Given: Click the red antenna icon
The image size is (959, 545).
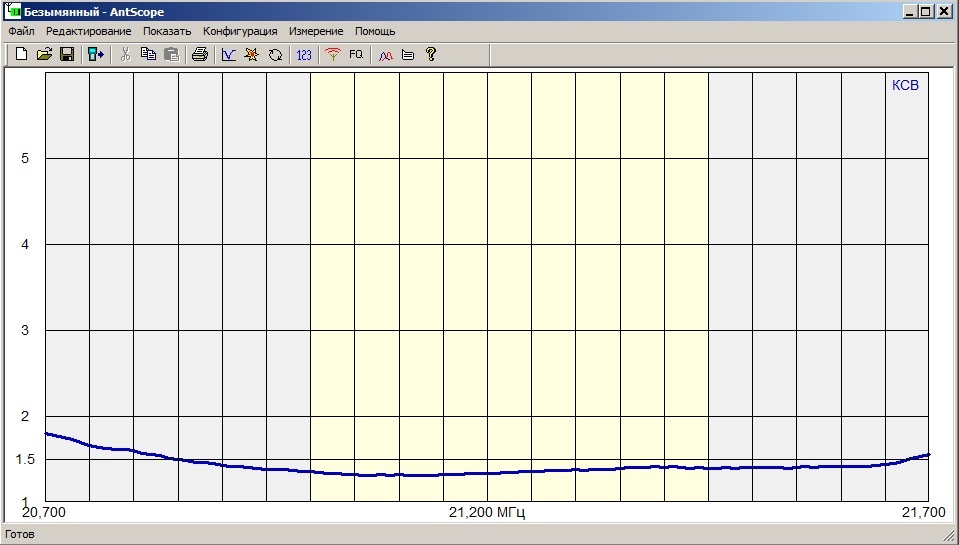Looking at the screenshot, I should coord(333,54).
